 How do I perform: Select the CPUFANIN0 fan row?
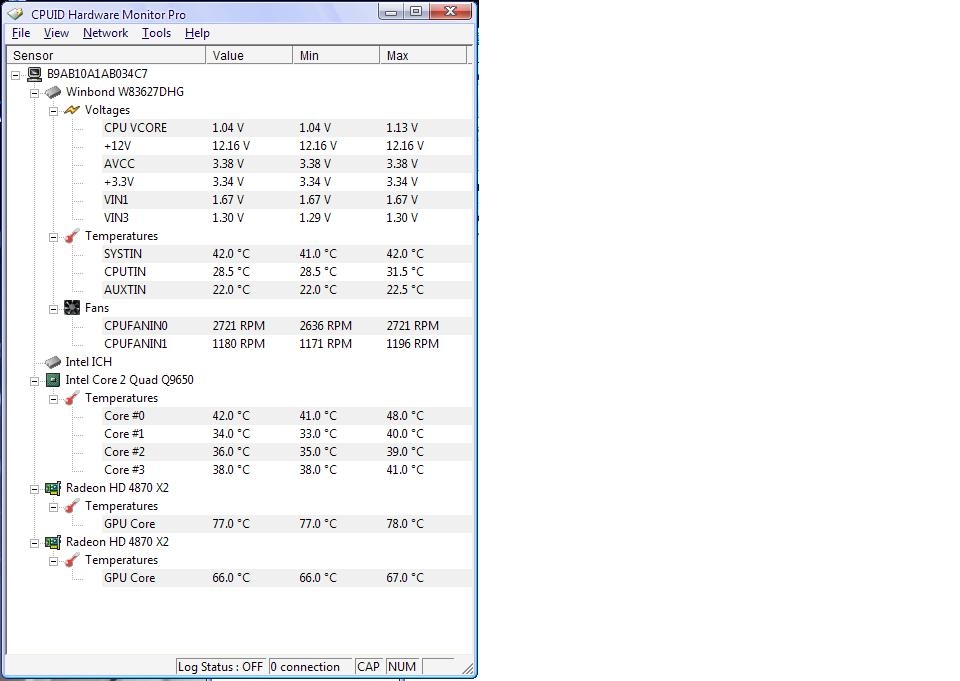[x=287, y=326]
